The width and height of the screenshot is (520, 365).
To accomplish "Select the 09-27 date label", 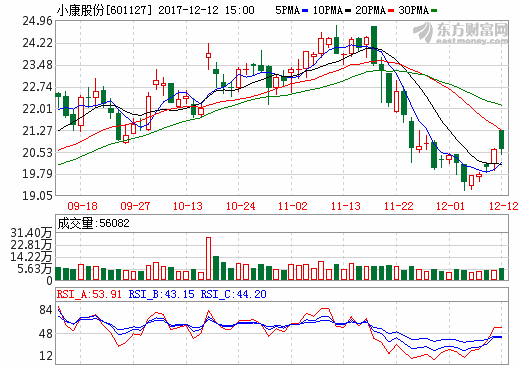I will [135, 206].
